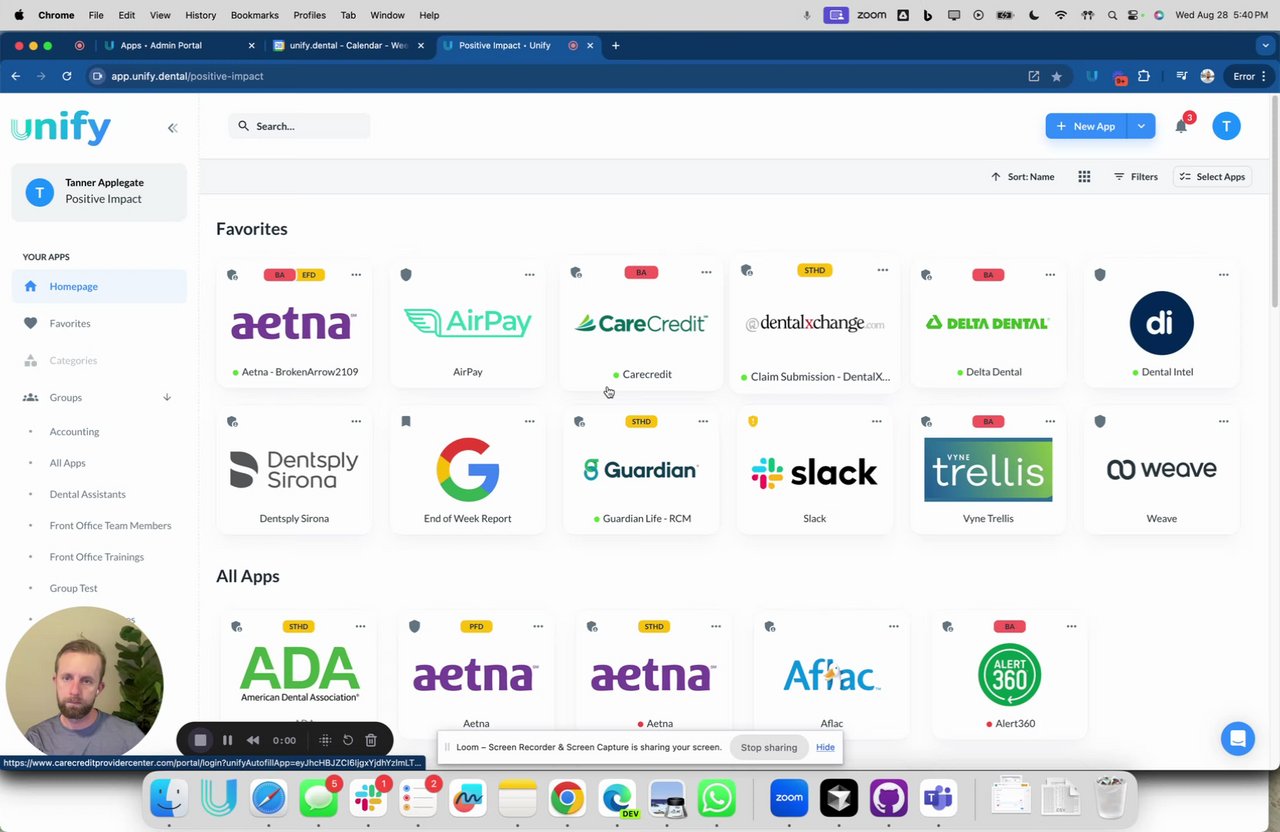This screenshot has width=1280, height=832.
Task: Pause the Loom recording
Action: 227,740
